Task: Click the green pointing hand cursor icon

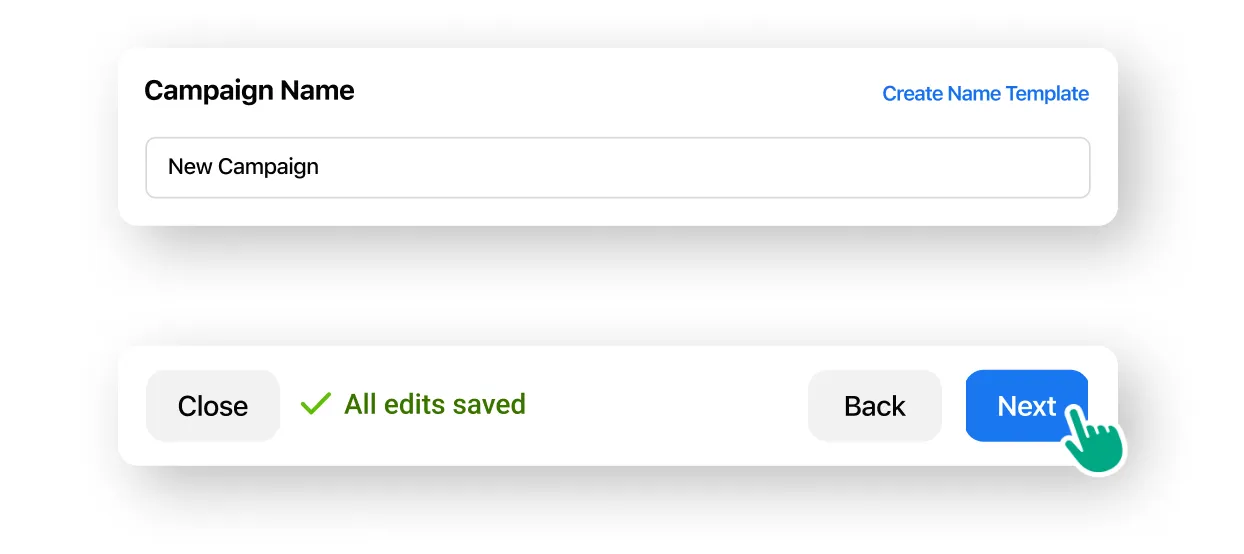Action: [x=1093, y=436]
